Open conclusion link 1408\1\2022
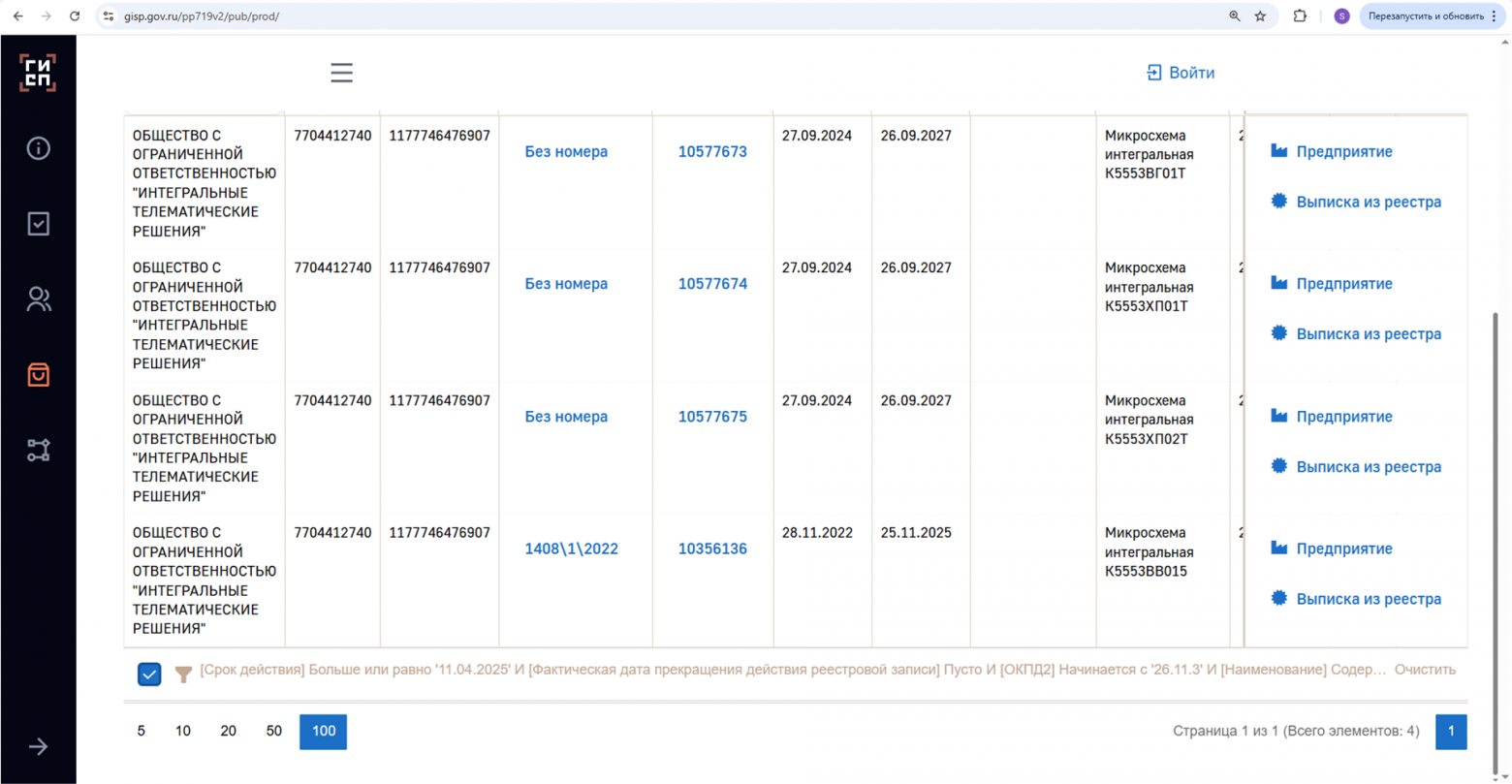 tap(571, 549)
